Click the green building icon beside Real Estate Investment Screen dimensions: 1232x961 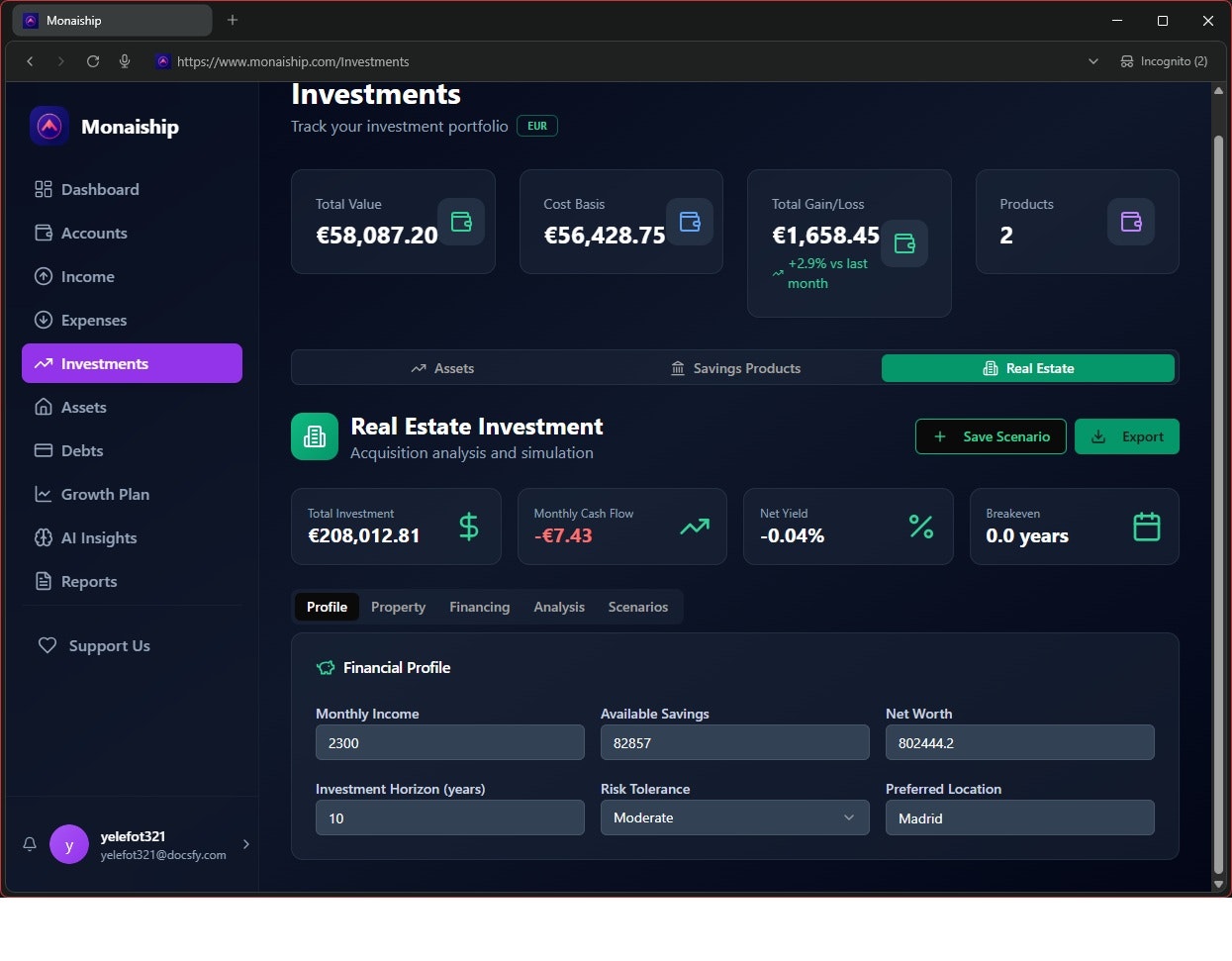[315, 436]
